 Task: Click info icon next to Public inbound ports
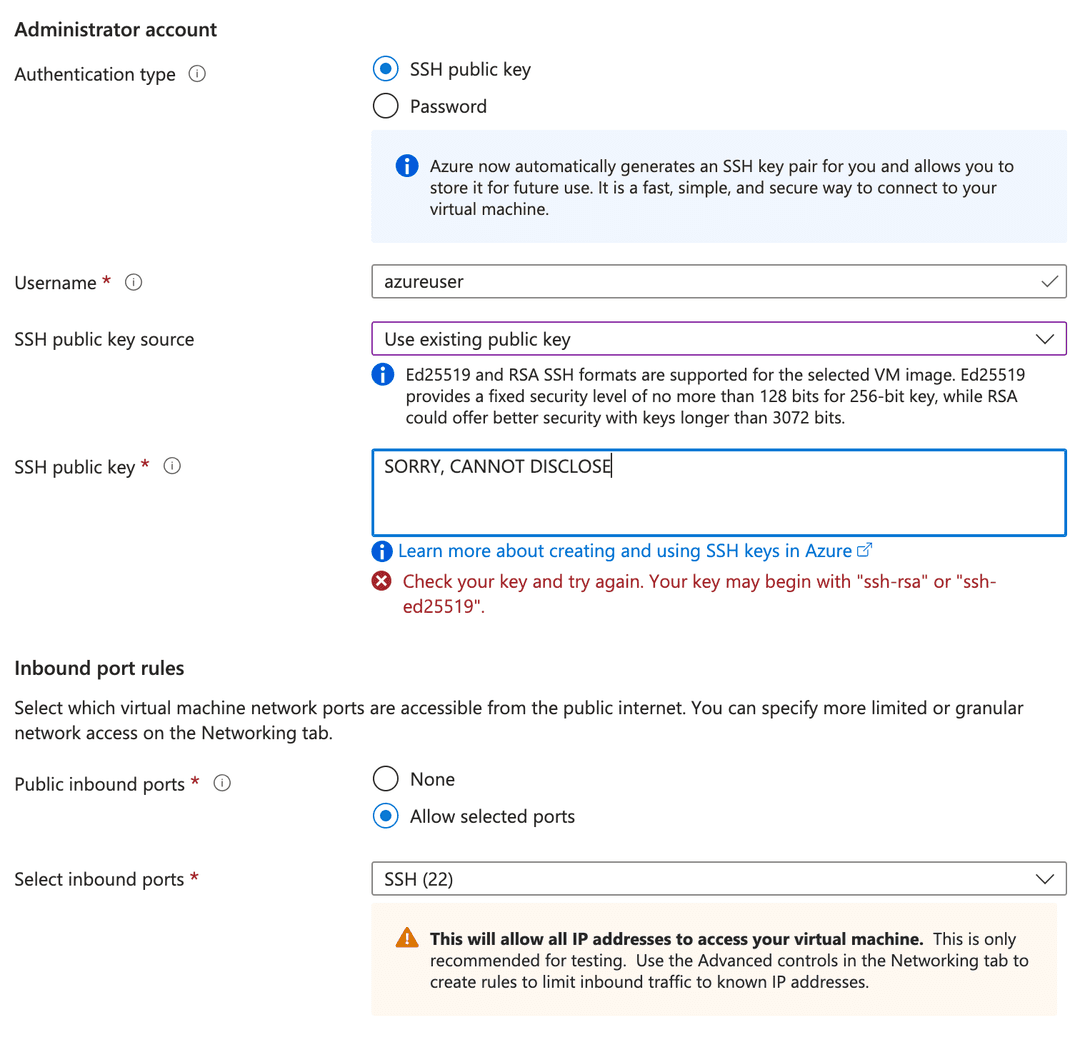[223, 783]
